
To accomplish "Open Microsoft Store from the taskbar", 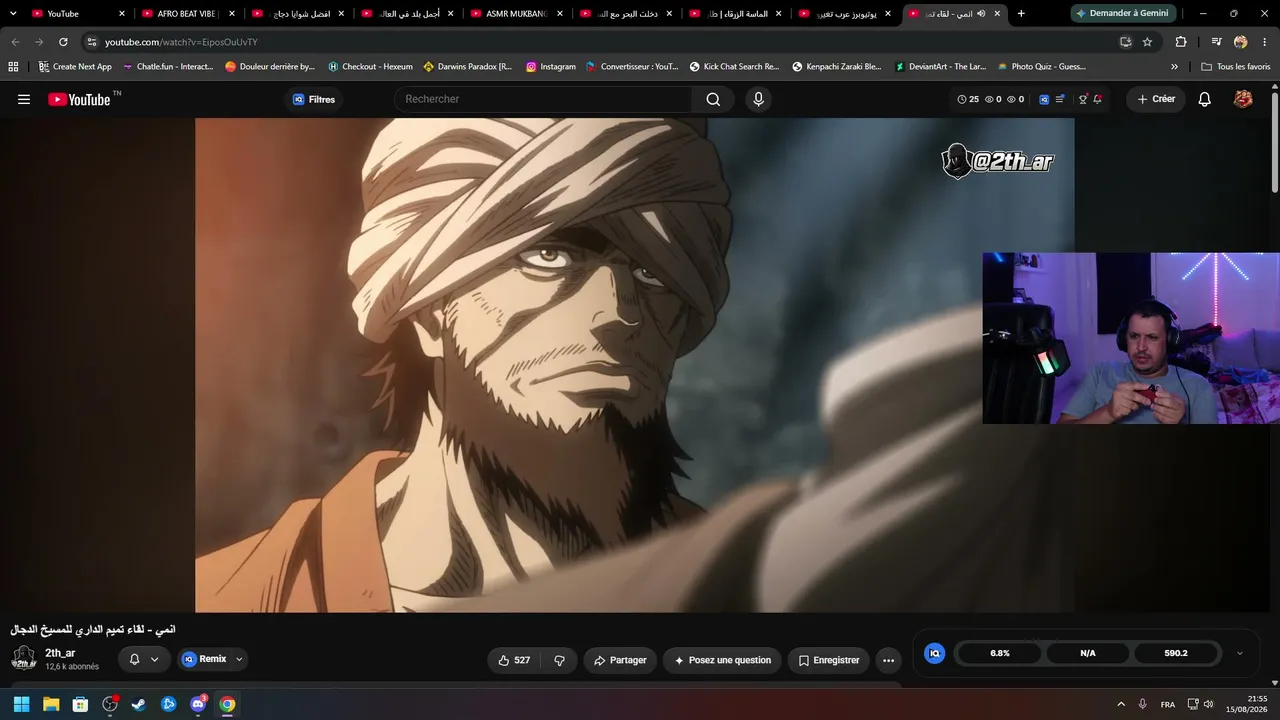I will coord(80,704).
